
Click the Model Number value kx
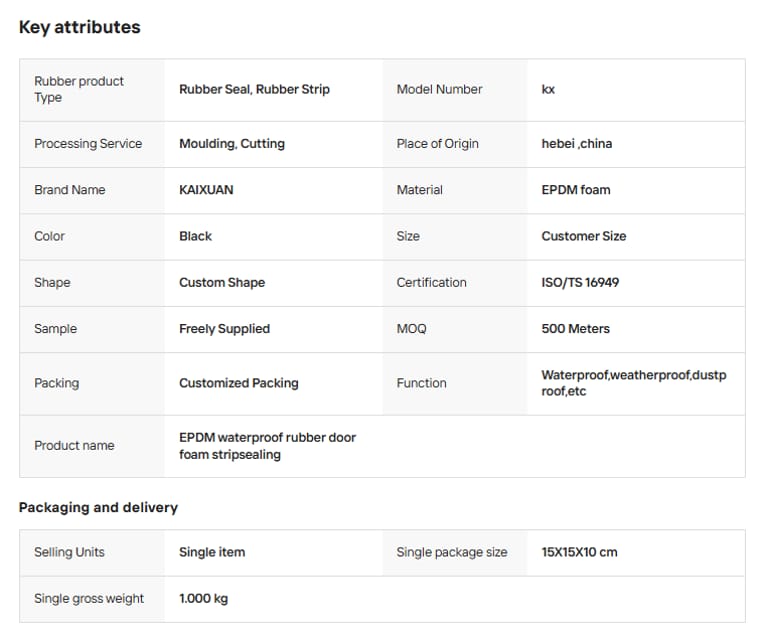point(548,89)
